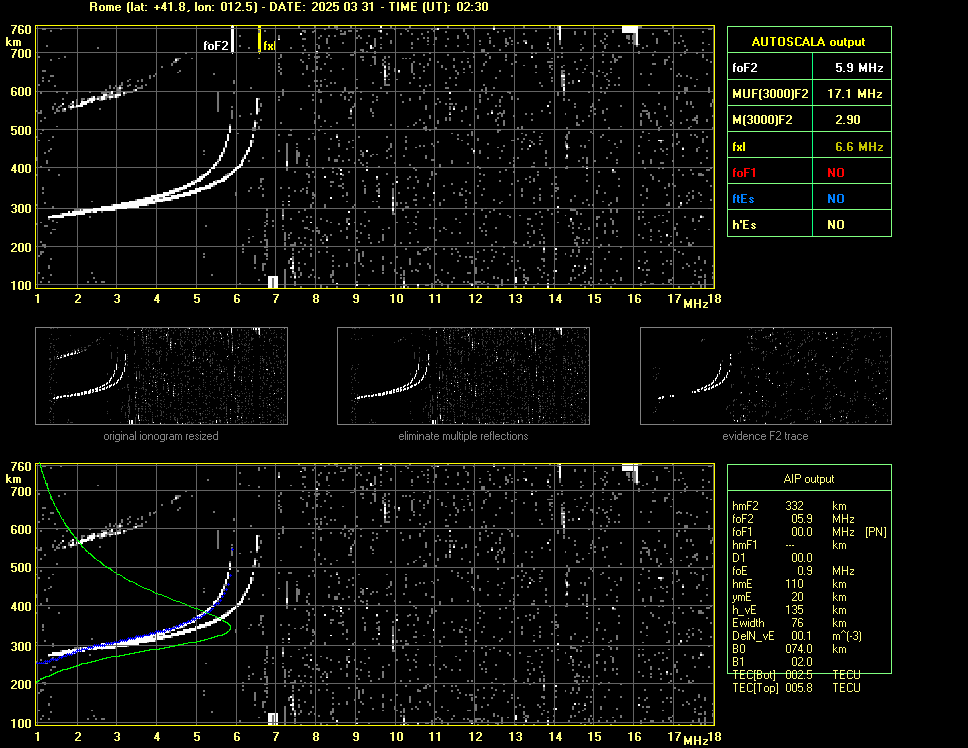Select the 'AIP output' panel header
The image size is (968, 748).
pyautogui.click(x=809, y=479)
